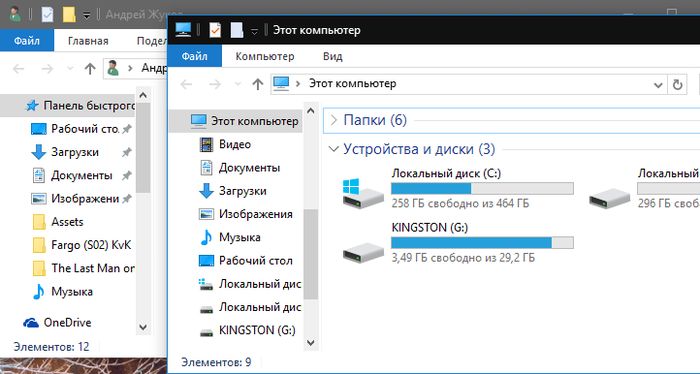700x374 pixels.
Task: Open recent locations dropdown in front window
Action: click(x=238, y=84)
